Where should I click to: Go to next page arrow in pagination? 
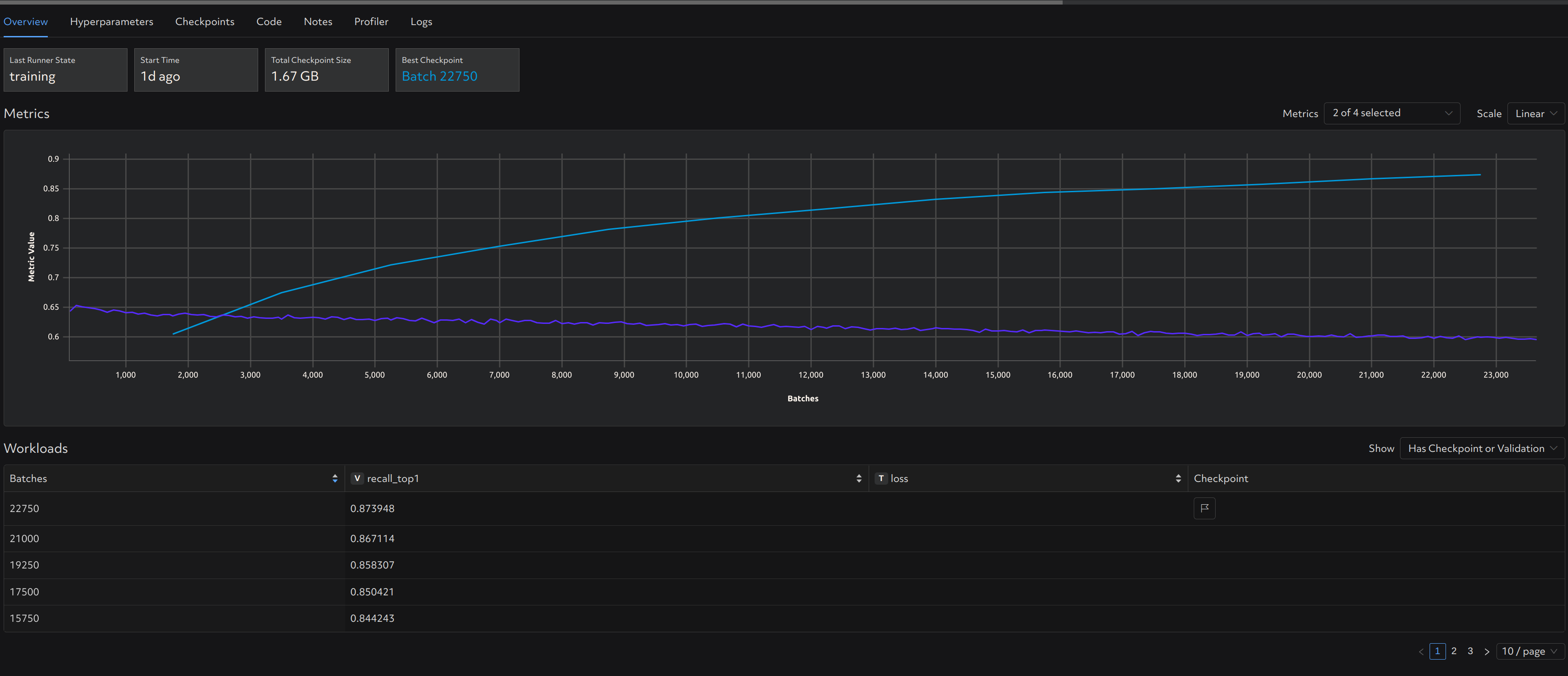click(1487, 651)
